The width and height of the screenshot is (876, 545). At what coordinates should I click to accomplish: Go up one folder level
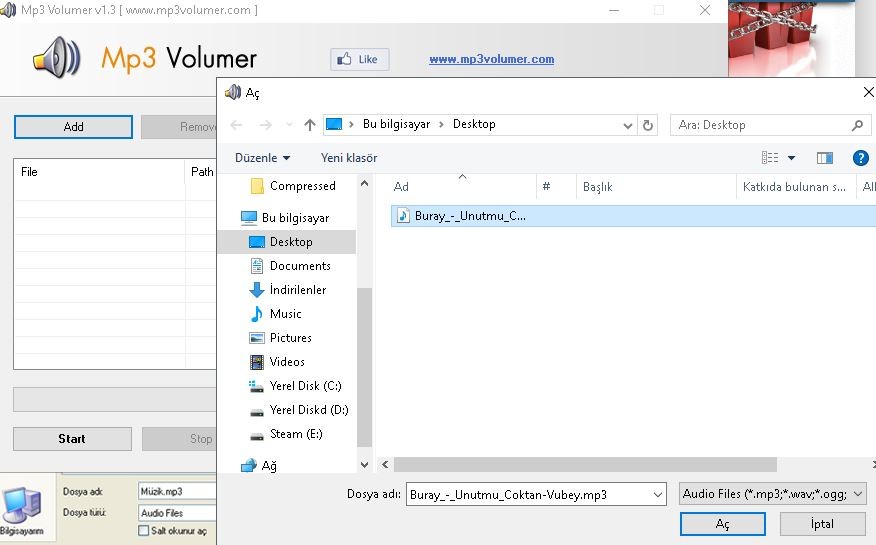(x=310, y=125)
